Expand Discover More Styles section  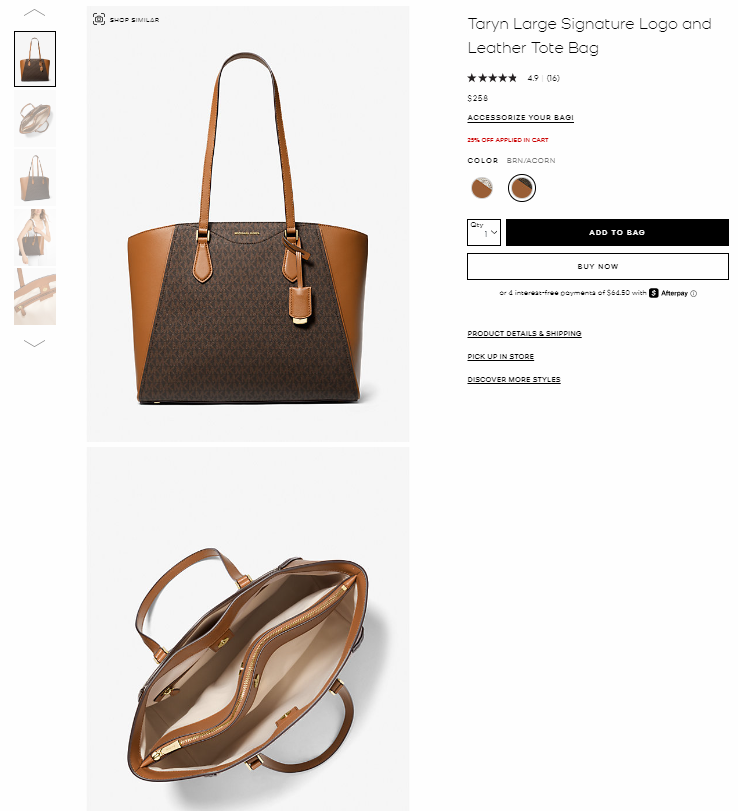pos(514,379)
